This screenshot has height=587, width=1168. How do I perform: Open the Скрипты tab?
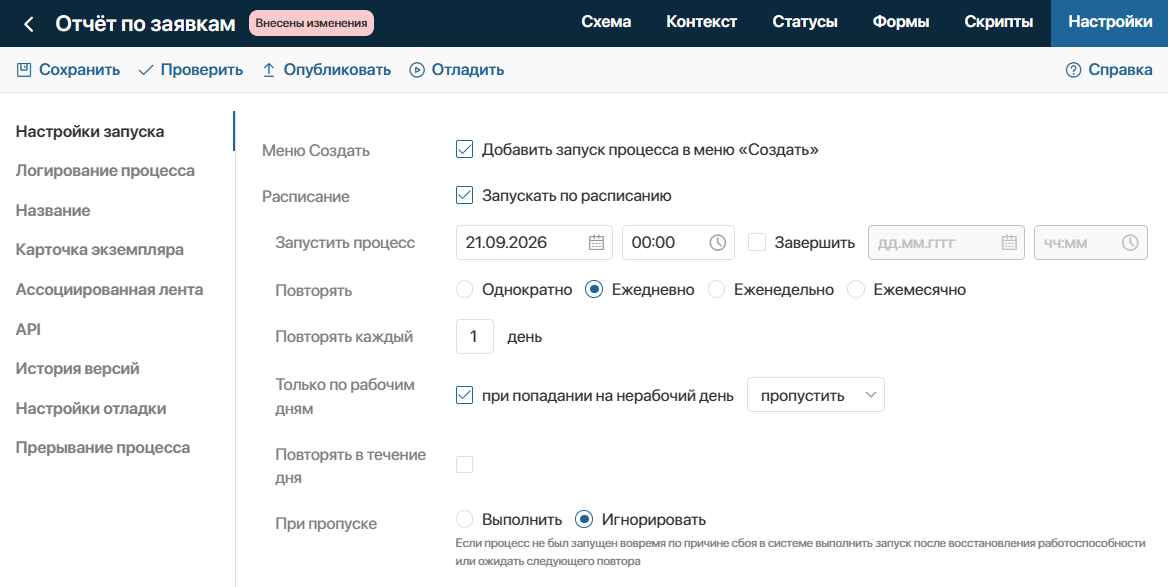(999, 22)
